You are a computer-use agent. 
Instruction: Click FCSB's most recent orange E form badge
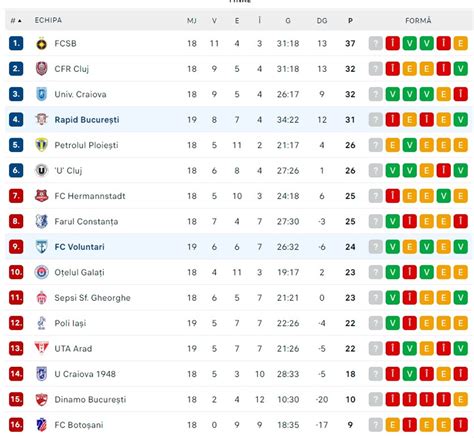(x=460, y=43)
